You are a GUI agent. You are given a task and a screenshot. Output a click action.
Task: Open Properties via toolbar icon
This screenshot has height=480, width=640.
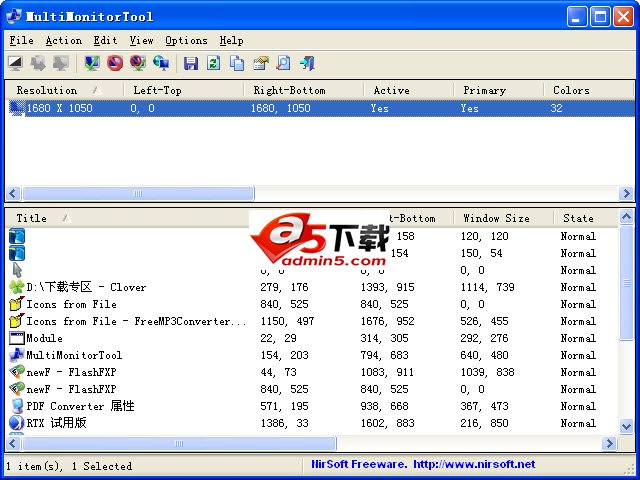[260, 63]
